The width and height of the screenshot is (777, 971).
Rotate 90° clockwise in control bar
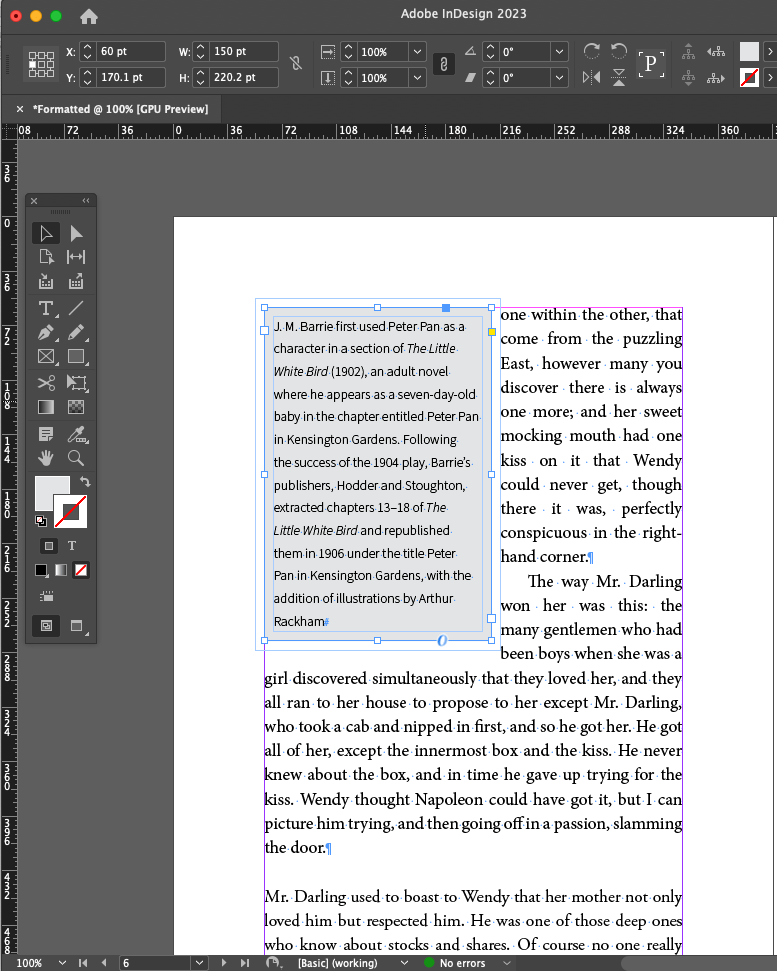click(x=591, y=51)
